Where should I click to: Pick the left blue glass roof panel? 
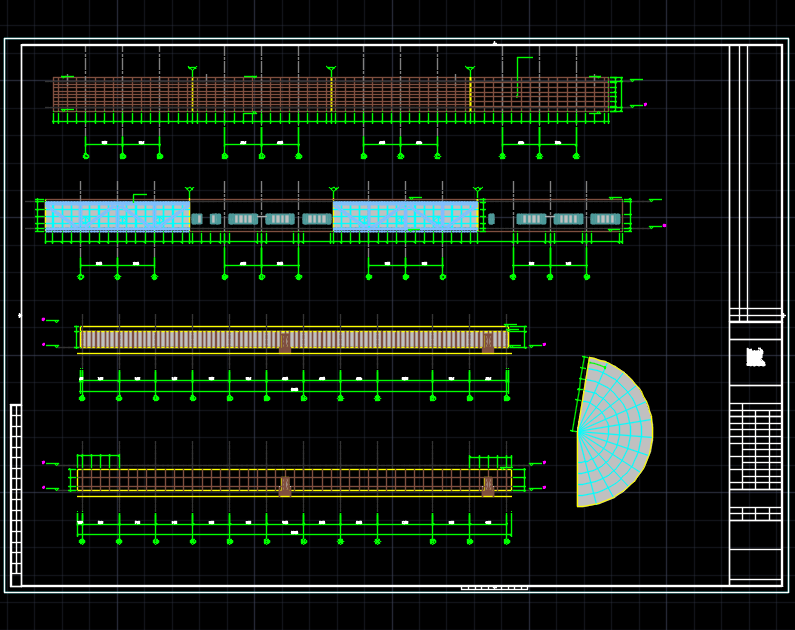coord(118,216)
